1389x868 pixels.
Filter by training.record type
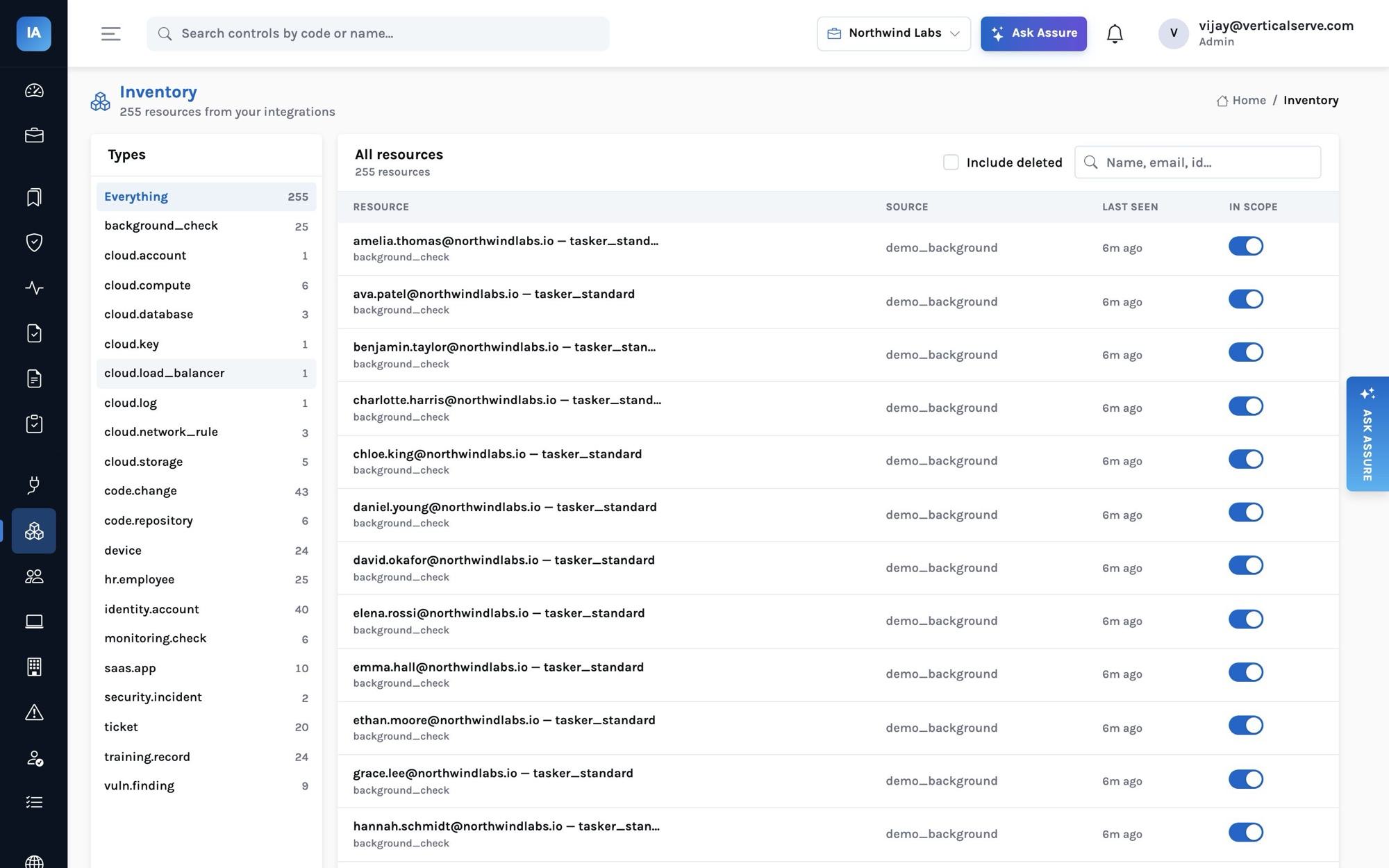coord(206,757)
